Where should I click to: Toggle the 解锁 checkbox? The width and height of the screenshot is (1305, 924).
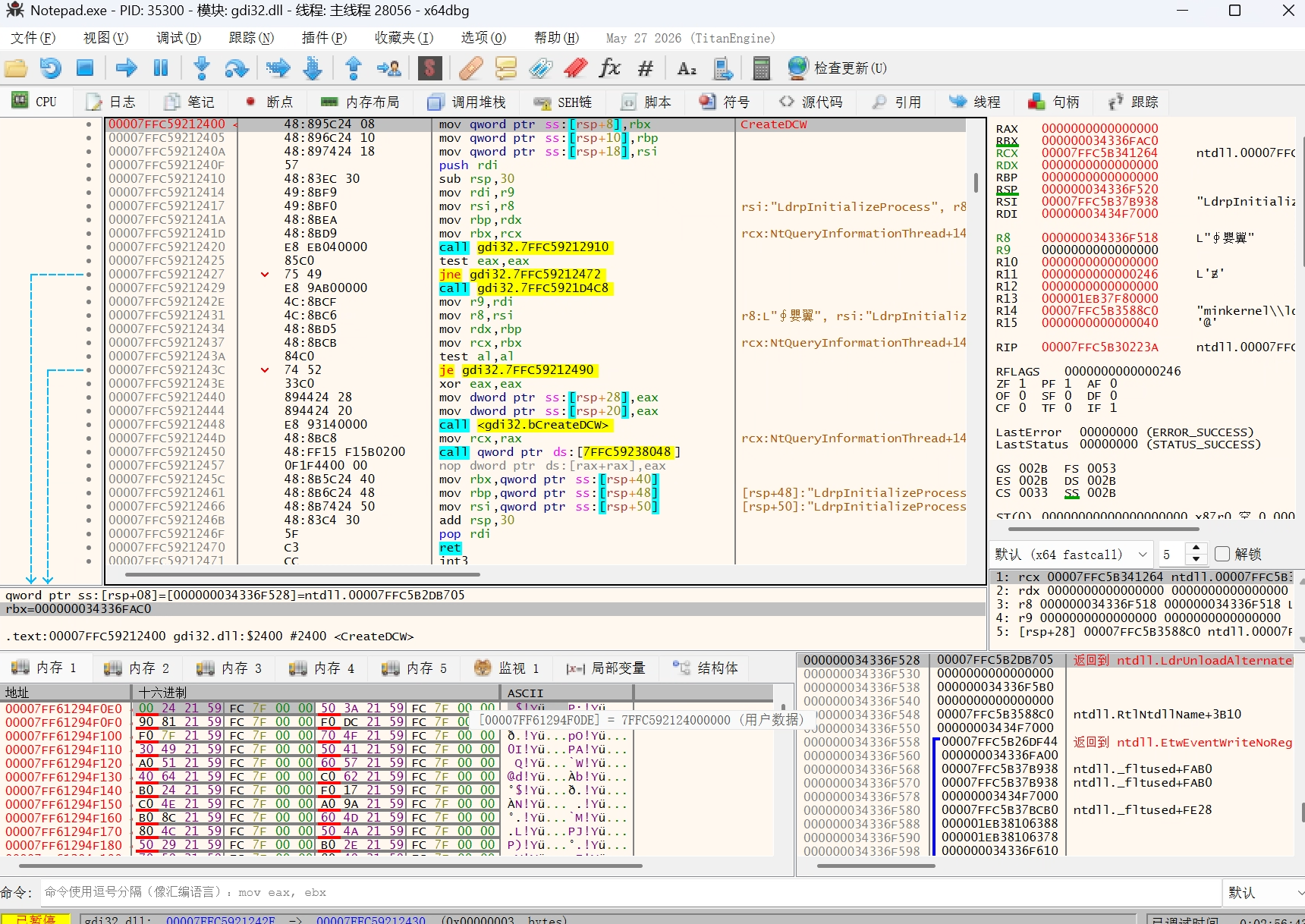[x=1222, y=554]
